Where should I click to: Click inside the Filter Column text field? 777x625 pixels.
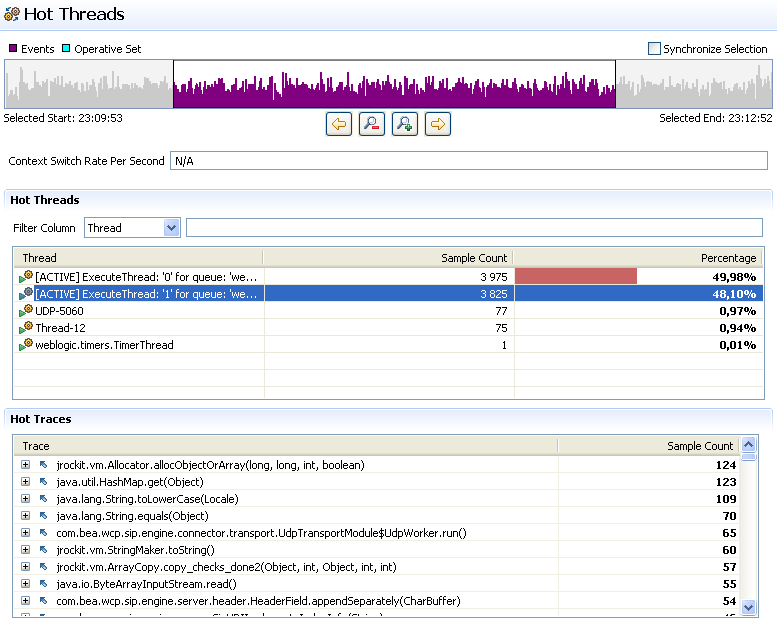(x=474, y=227)
